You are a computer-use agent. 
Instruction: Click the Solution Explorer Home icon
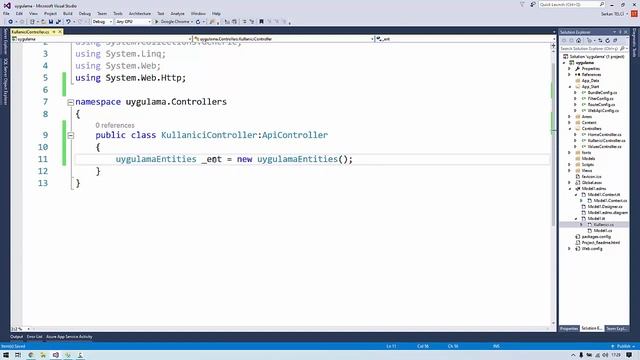coord(578,40)
